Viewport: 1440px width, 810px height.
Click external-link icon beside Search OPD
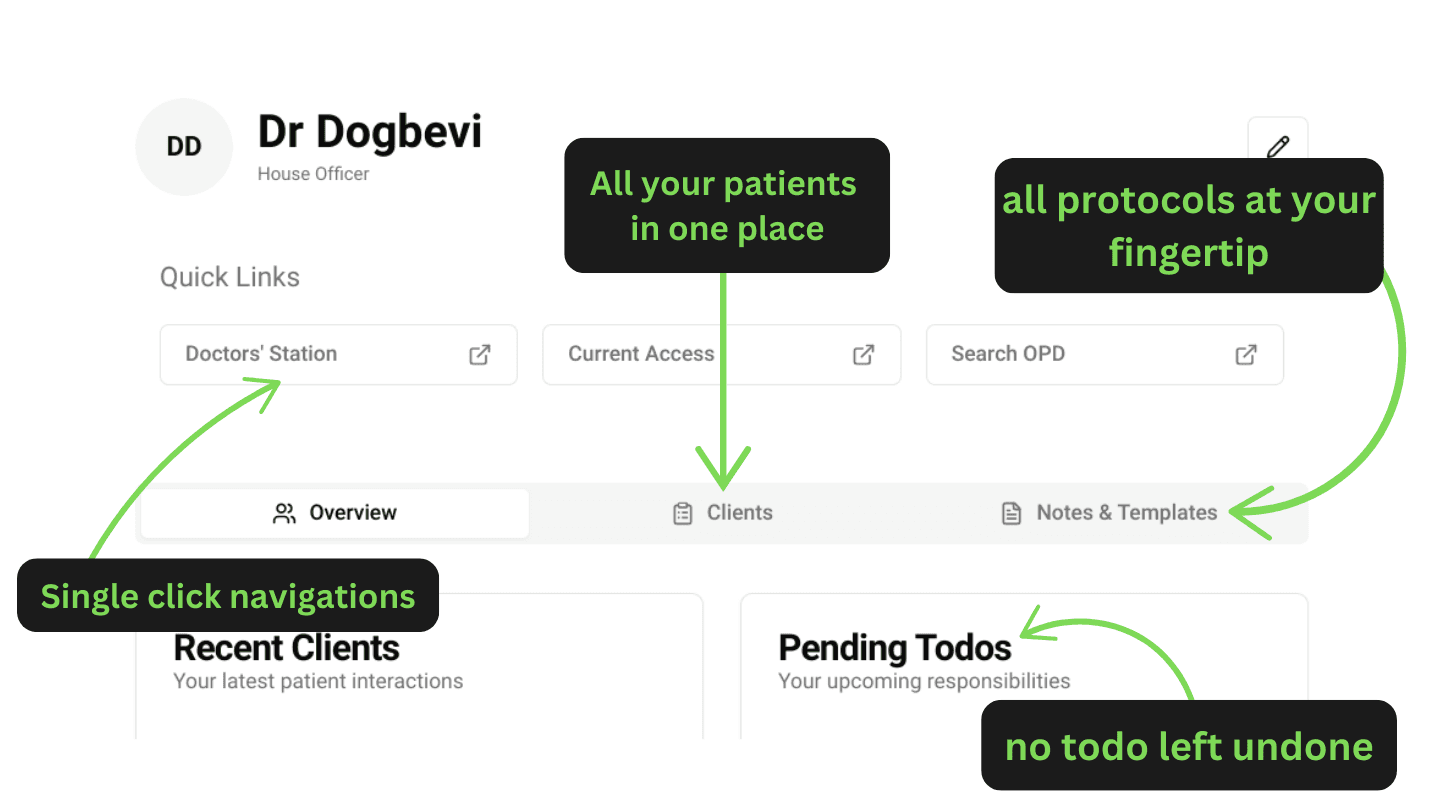click(x=1246, y=354)
